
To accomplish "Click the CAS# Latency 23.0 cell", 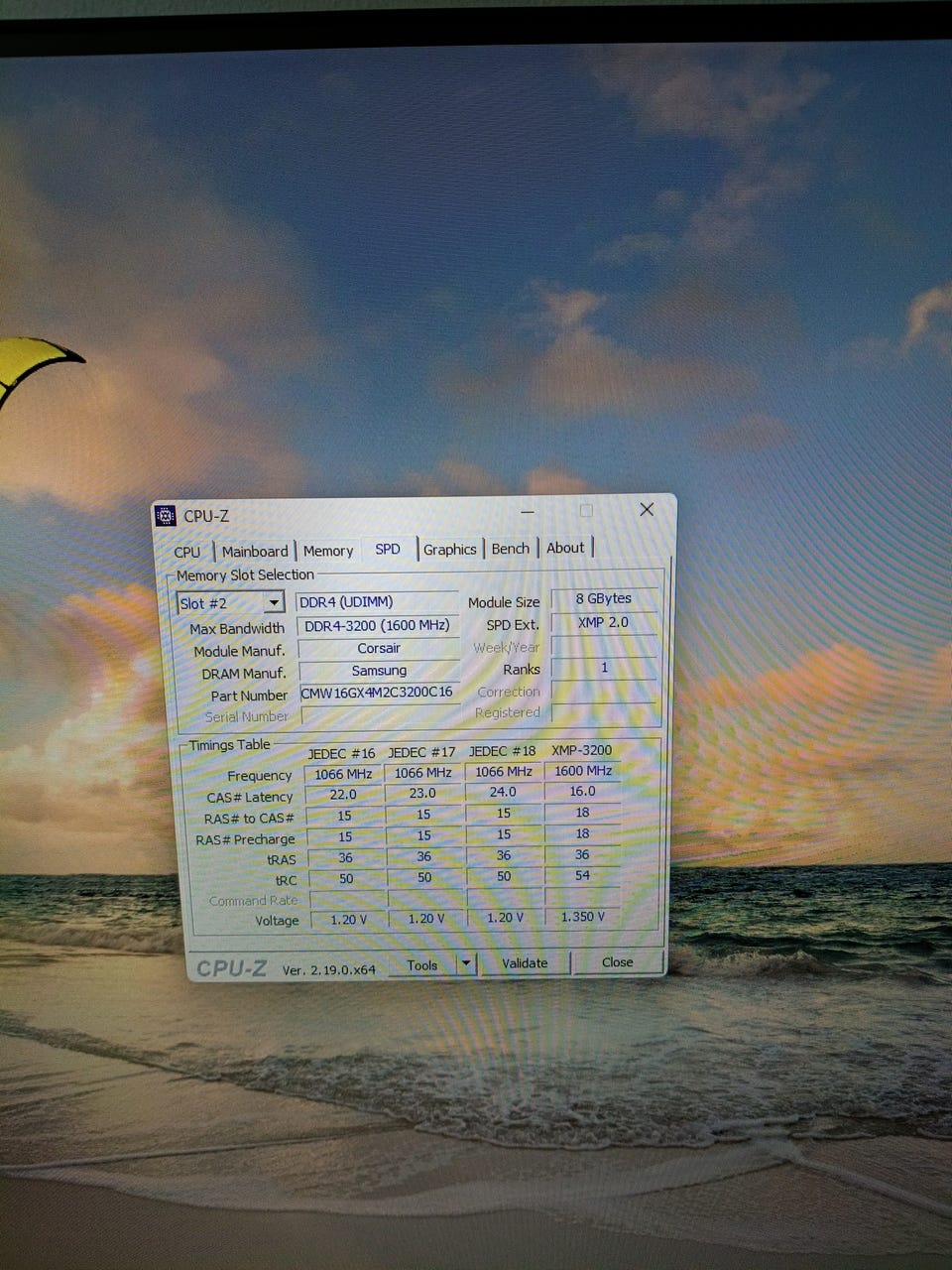I will click(422, 794).
